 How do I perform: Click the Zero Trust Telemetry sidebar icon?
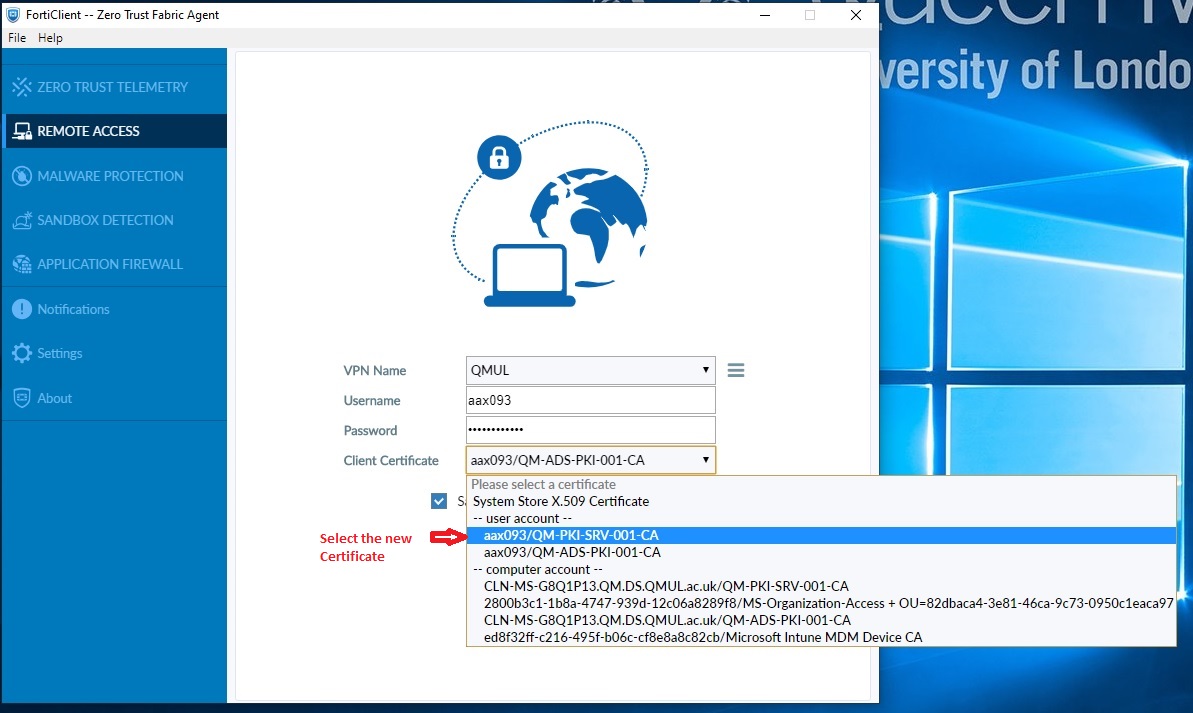tap(22, 87)
